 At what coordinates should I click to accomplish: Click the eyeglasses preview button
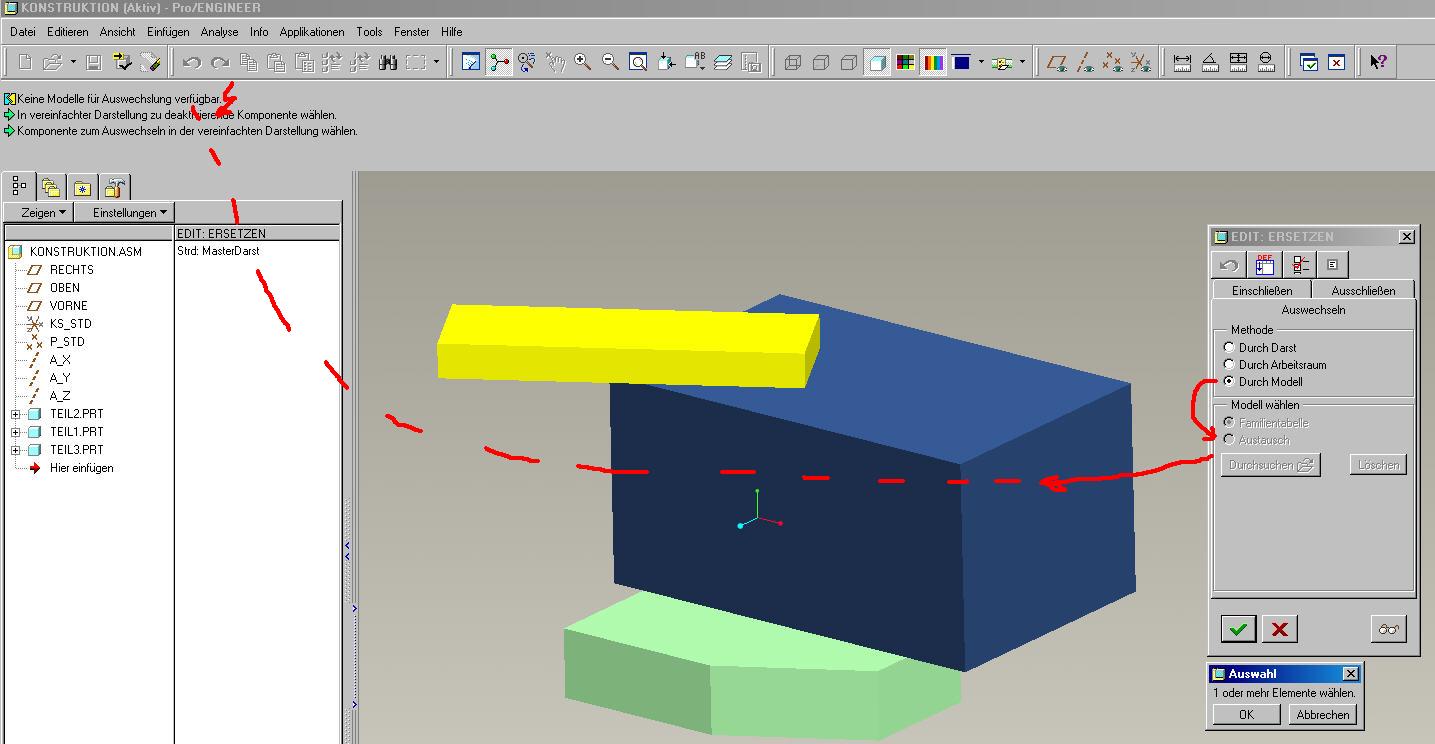click(1388, 629)
